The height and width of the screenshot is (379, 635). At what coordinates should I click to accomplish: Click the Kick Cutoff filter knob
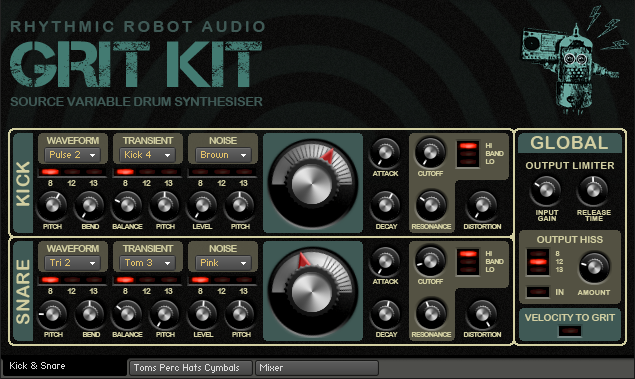click(x=430, y=153)
